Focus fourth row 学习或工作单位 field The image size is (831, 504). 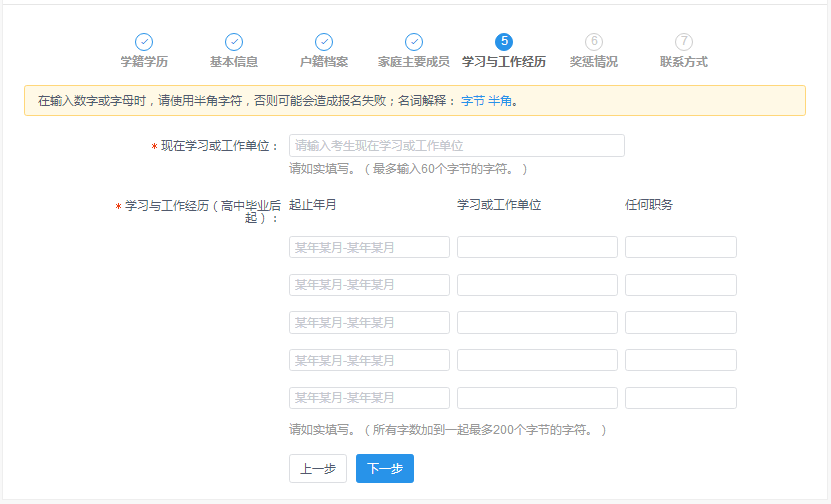click(x=537, y=360)
